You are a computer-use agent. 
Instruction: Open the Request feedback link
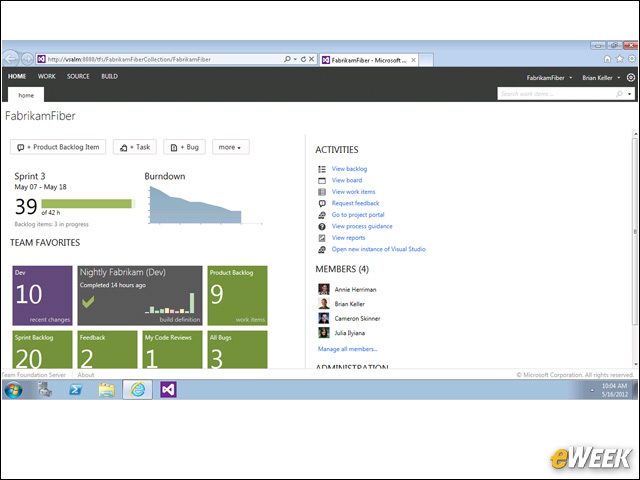[355, 203]
